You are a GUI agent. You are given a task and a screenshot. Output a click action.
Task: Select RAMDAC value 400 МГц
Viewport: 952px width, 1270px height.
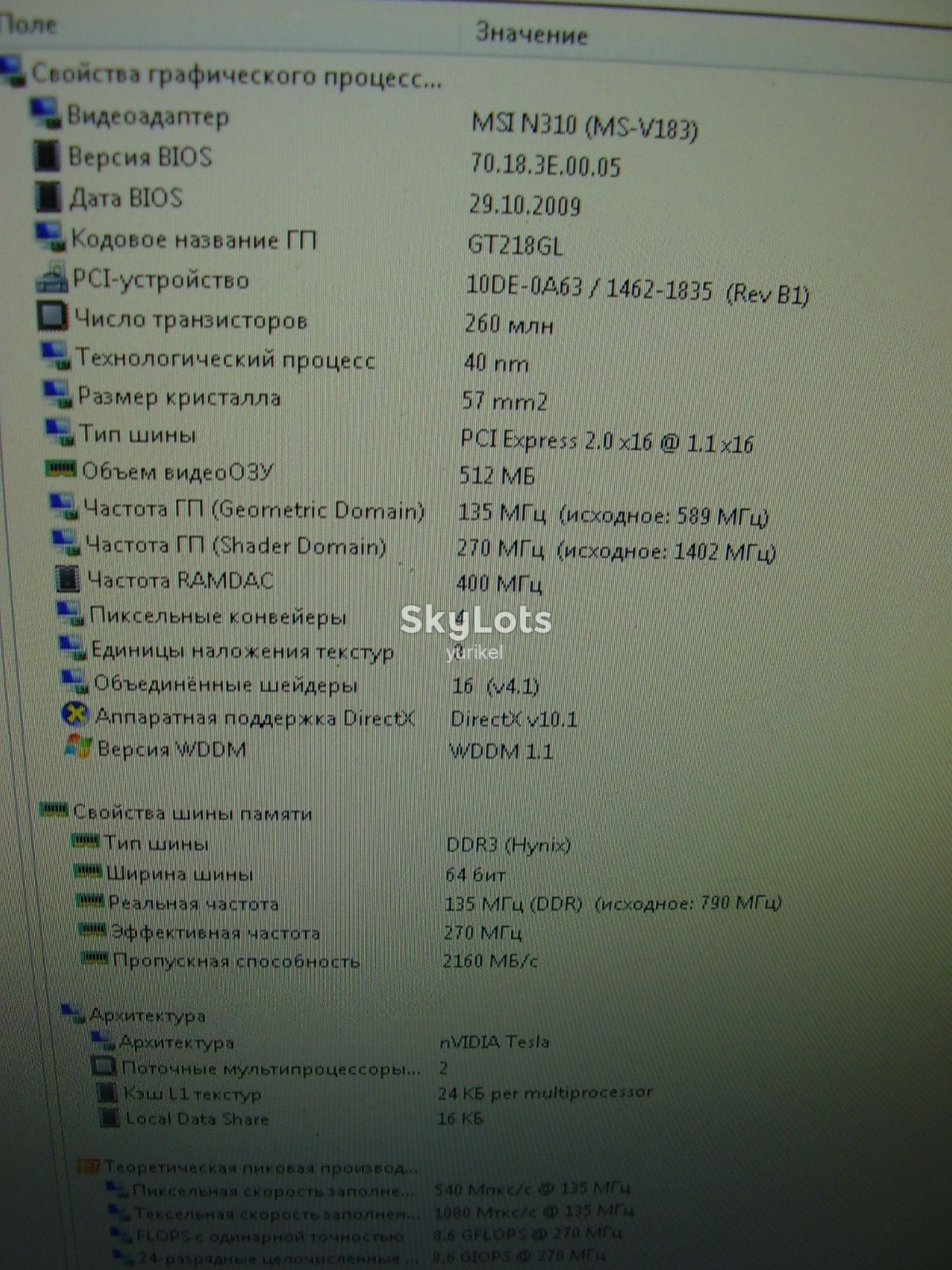(499, 584)
